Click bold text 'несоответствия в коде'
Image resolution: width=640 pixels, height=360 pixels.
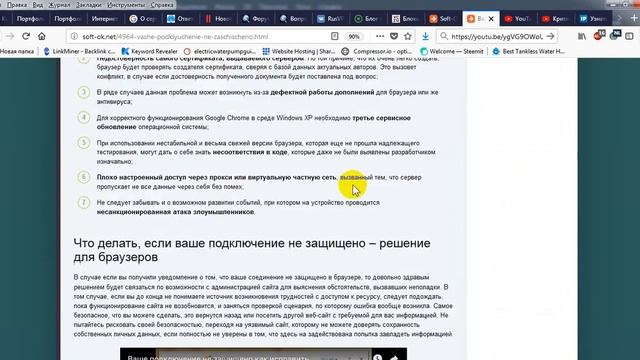250,152
